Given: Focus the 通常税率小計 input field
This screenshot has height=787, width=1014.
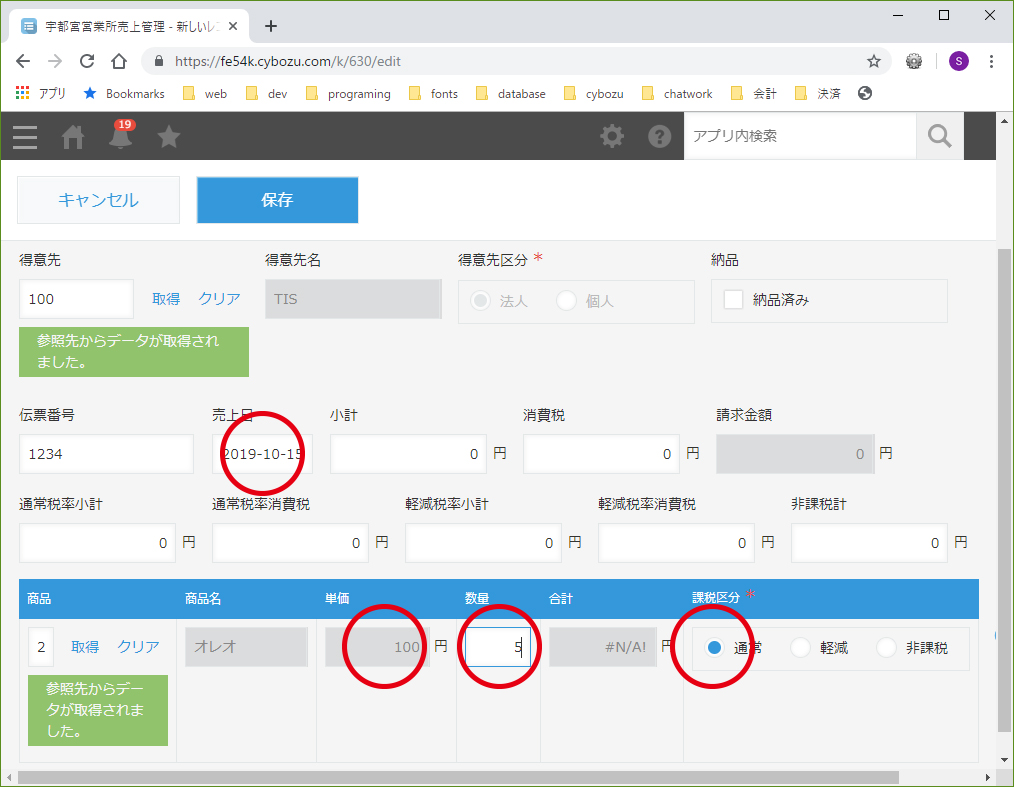Looking at the screenshot, I should [x=98, y=543].
